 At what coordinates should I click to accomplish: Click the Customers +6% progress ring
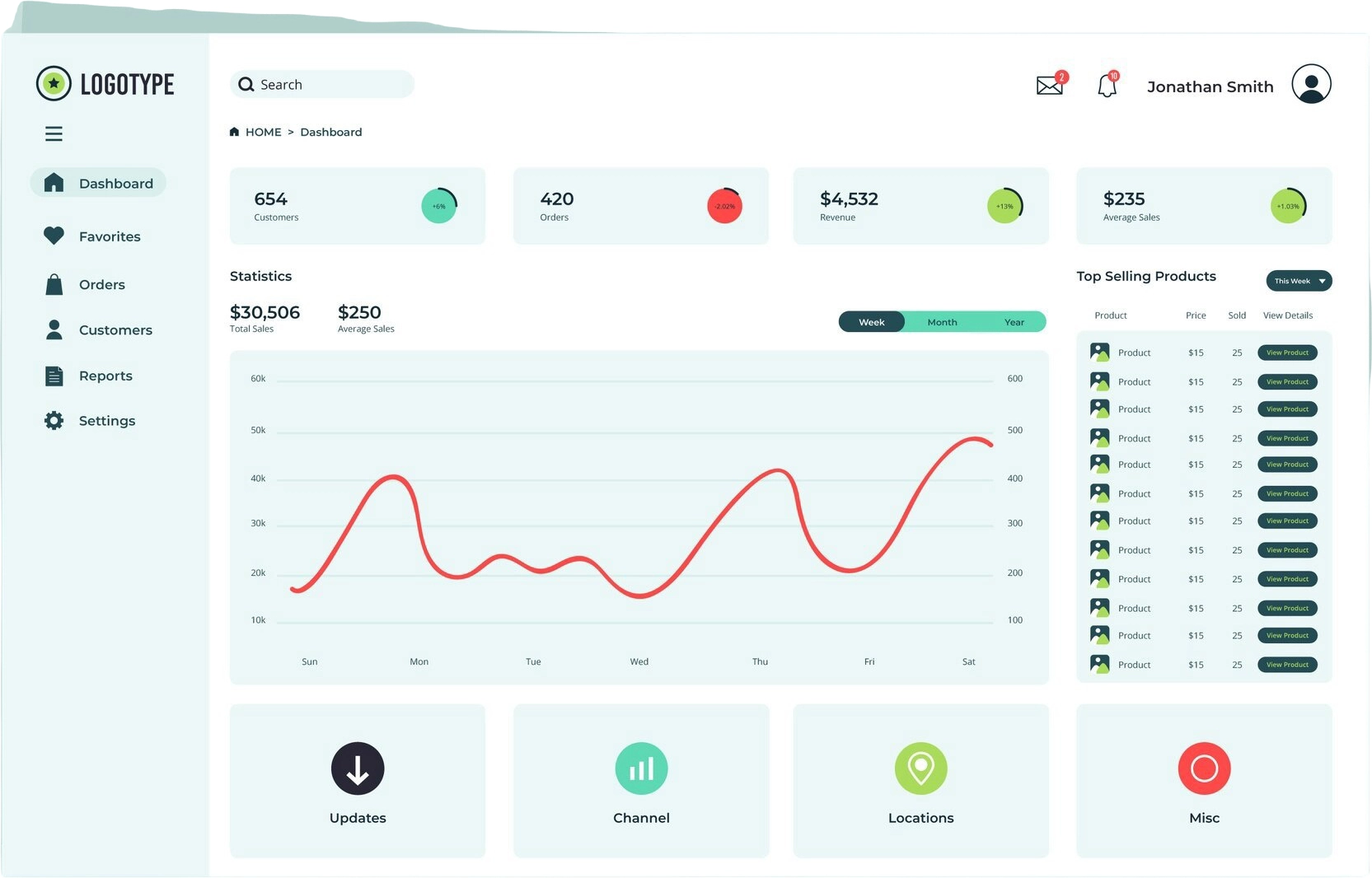pos(439,206)
